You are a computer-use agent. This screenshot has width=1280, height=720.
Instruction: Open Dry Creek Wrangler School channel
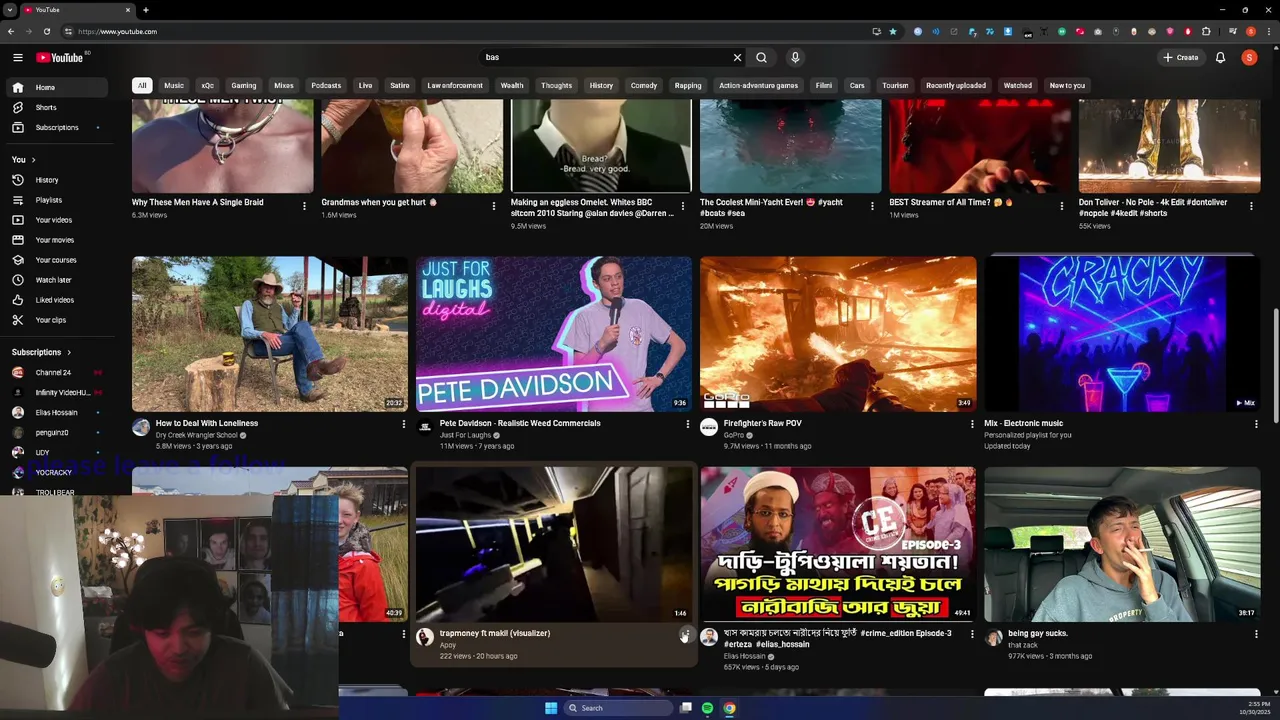pyautogui.click(x=197, y=435)
